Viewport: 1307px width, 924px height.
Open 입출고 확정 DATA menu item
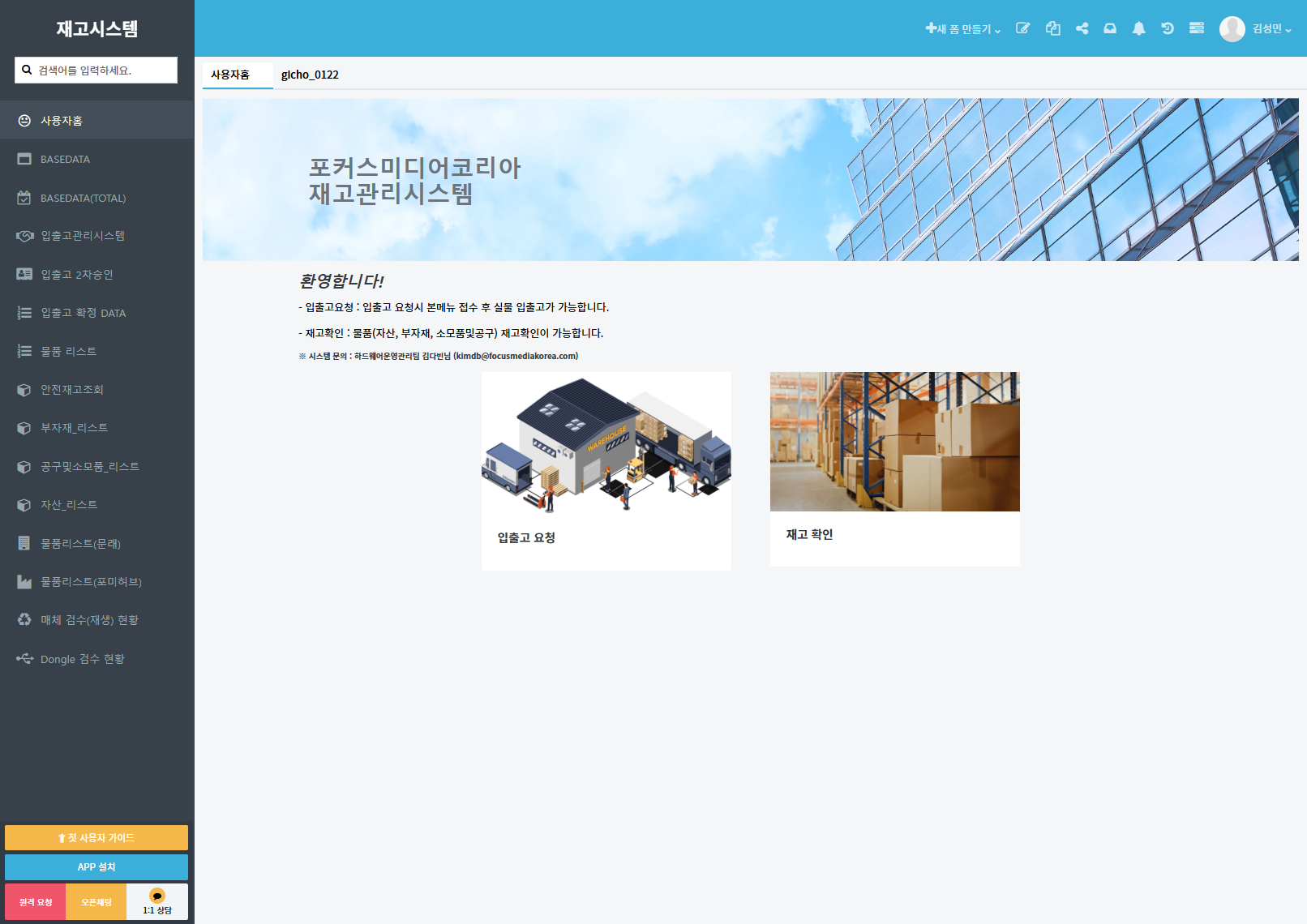click(97, 313)
